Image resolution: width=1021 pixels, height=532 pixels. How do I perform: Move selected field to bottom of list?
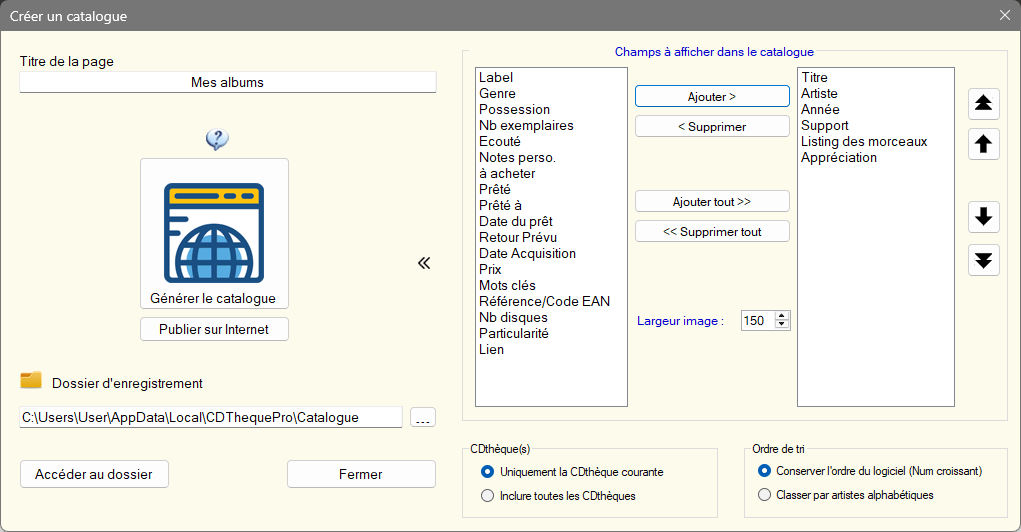tap(984, 260)
